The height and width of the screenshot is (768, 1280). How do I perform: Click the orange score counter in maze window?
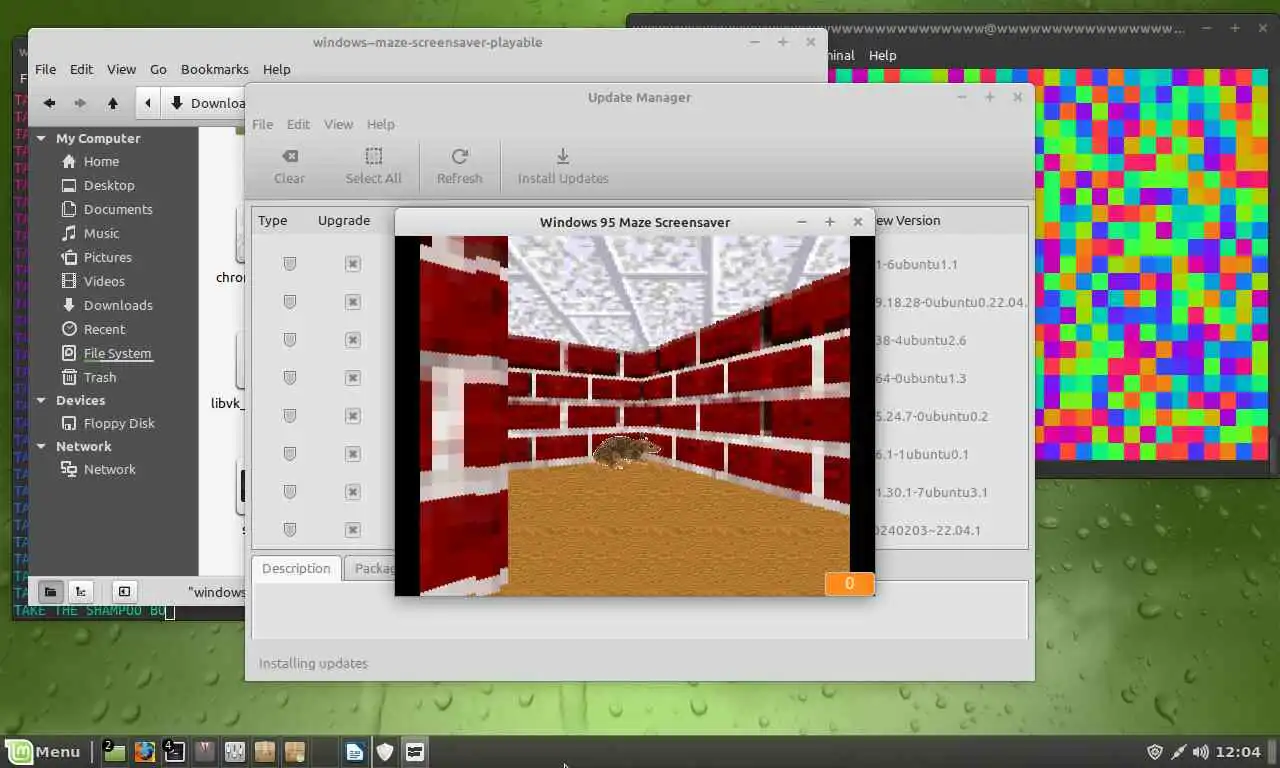pyautogui.click(x=849, y=584)
